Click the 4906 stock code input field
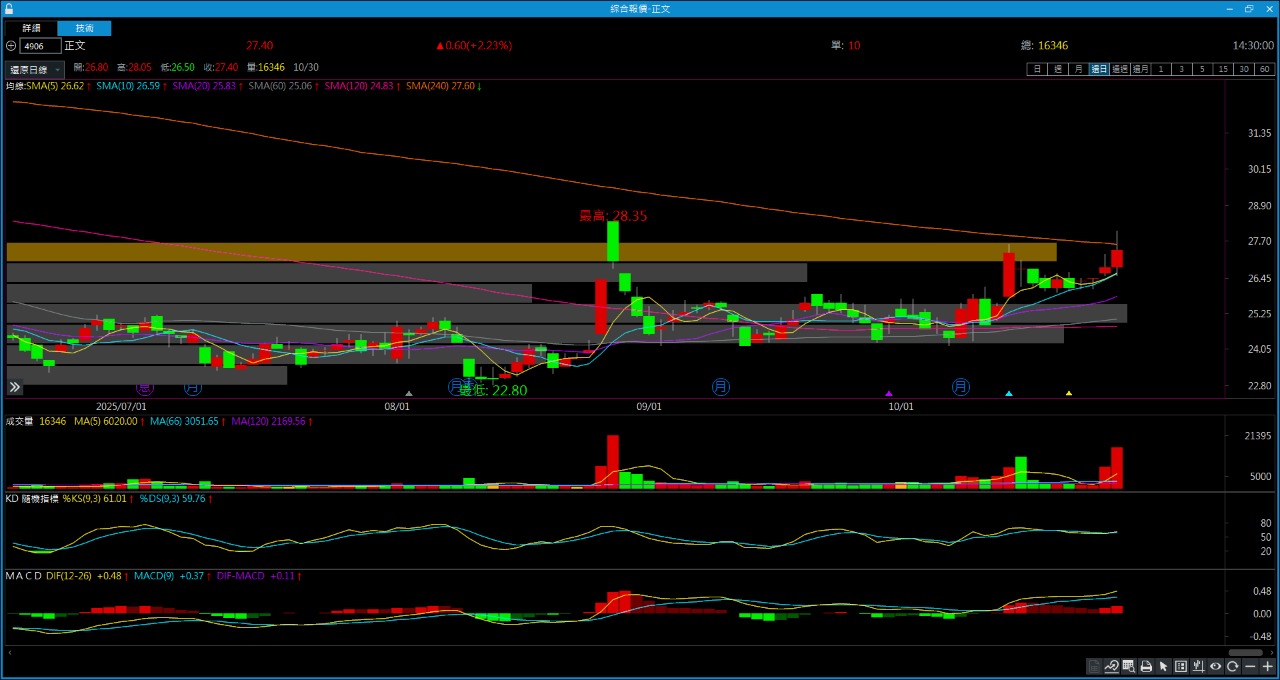The height and width of the screenshot is (680, 1280). point(40,46)
